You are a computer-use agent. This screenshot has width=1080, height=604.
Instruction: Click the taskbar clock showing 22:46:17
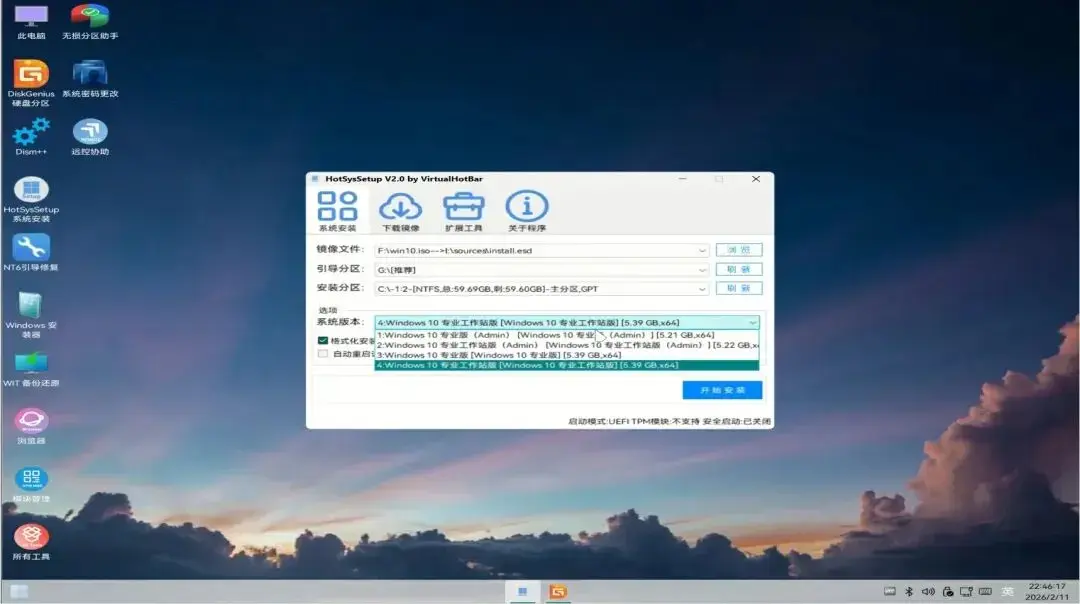(x=1047, y=592)
